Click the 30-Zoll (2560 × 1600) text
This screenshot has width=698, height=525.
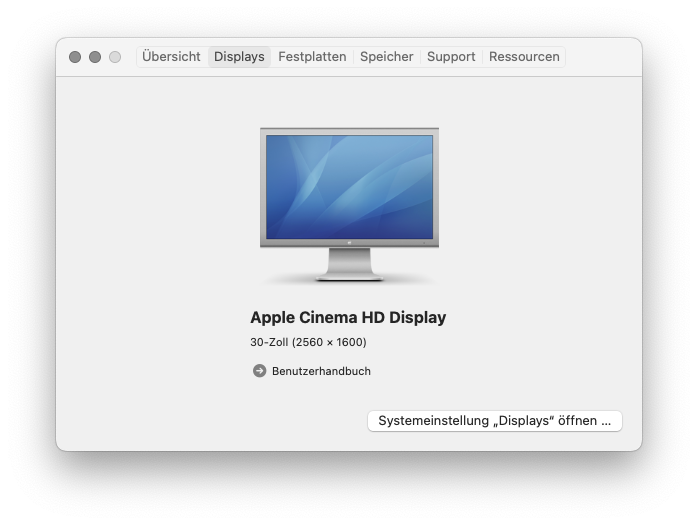pos(308,342)
